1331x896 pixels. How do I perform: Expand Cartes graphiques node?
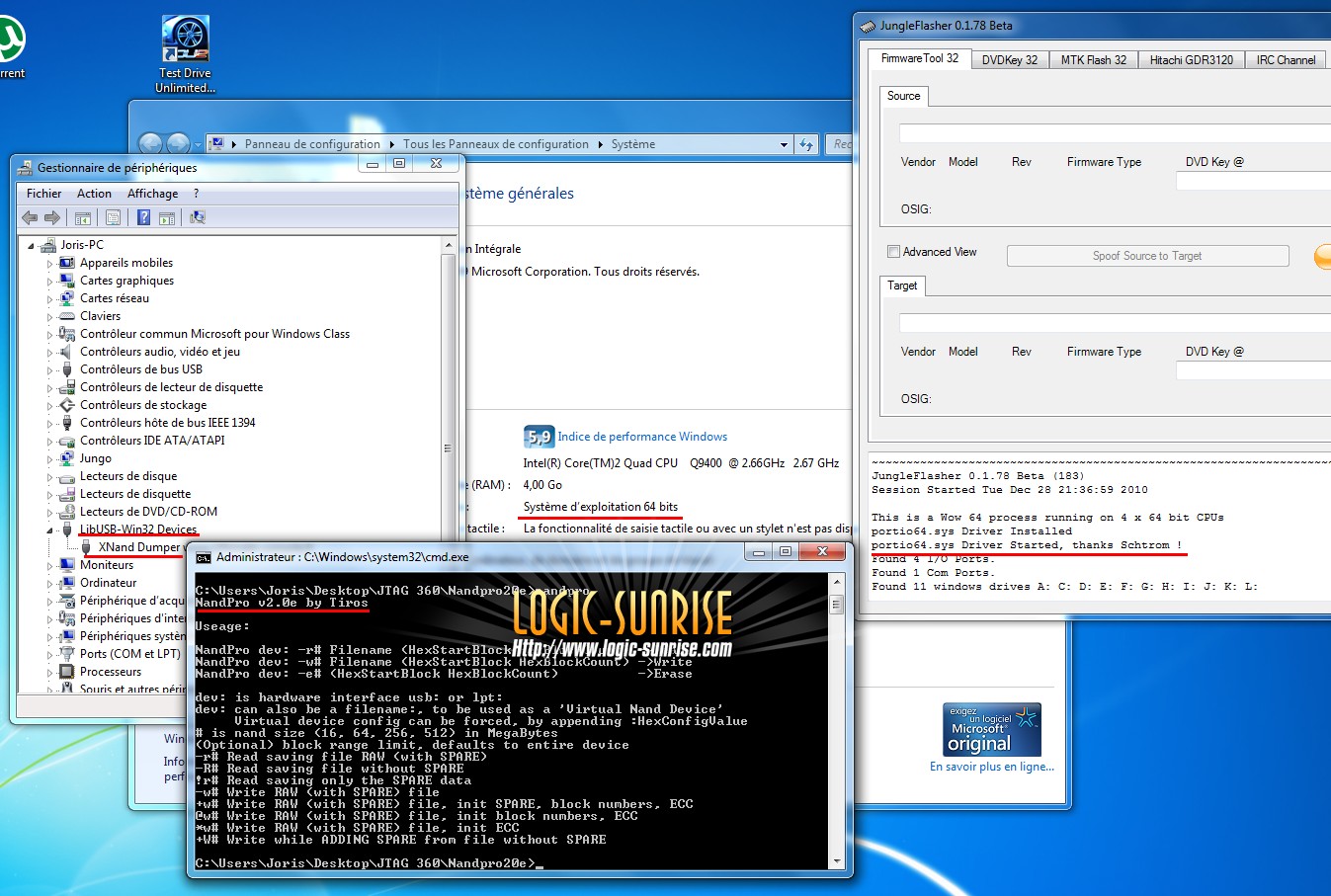[x=49, y=281]
